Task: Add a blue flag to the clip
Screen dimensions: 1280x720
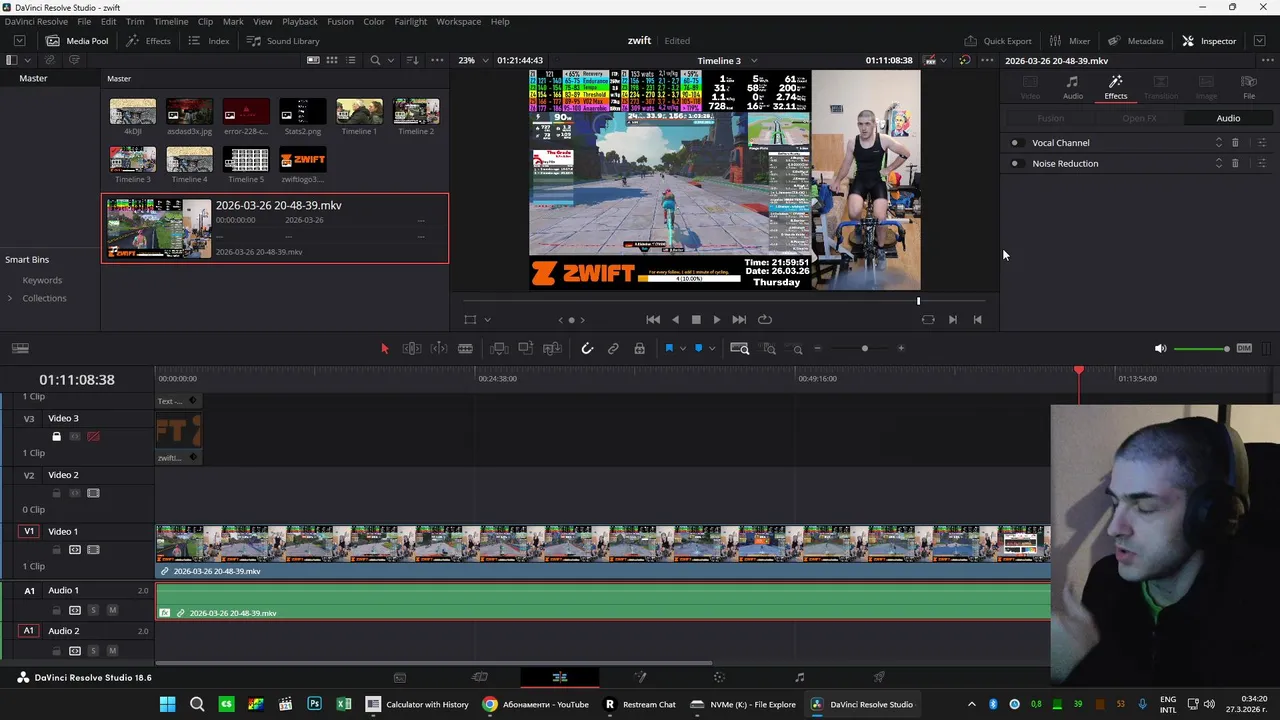Action: pos(669,348)
